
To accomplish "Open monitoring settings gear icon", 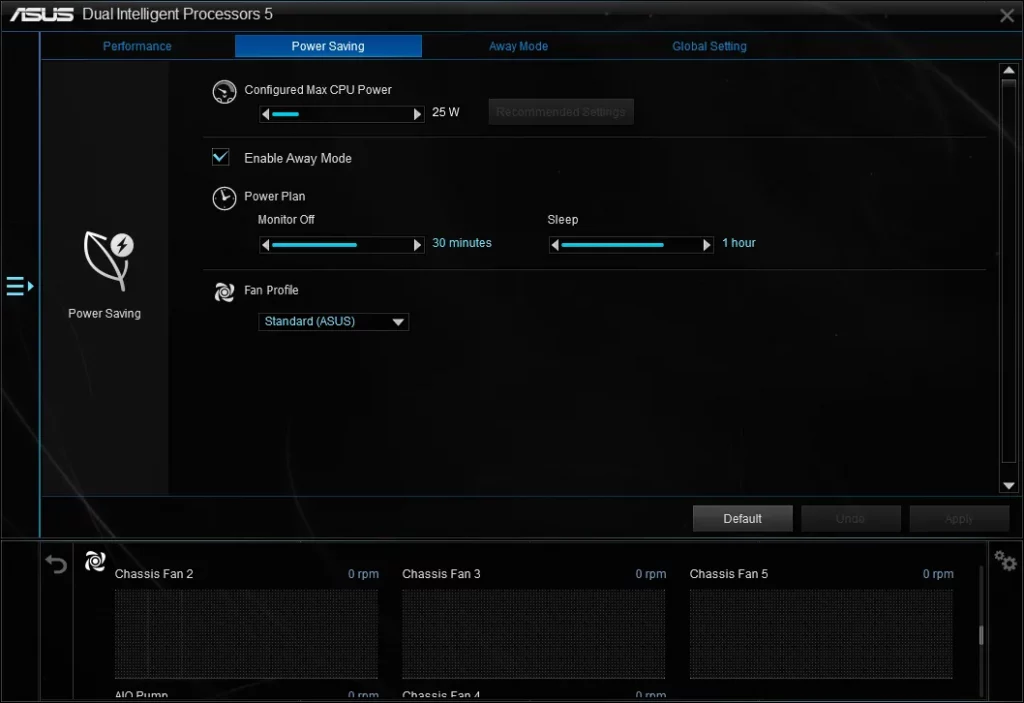I will pyautogui.click(x=1005, y=561).
